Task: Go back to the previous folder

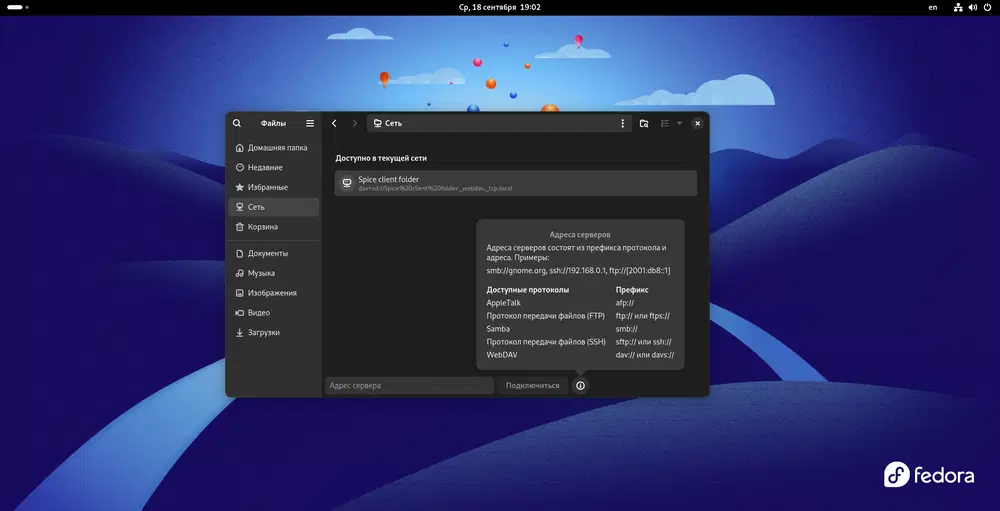Action: click(334, 123)
